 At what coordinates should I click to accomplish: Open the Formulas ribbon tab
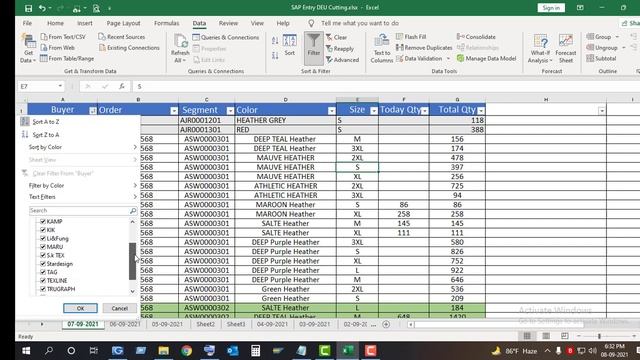pos(167,23)
